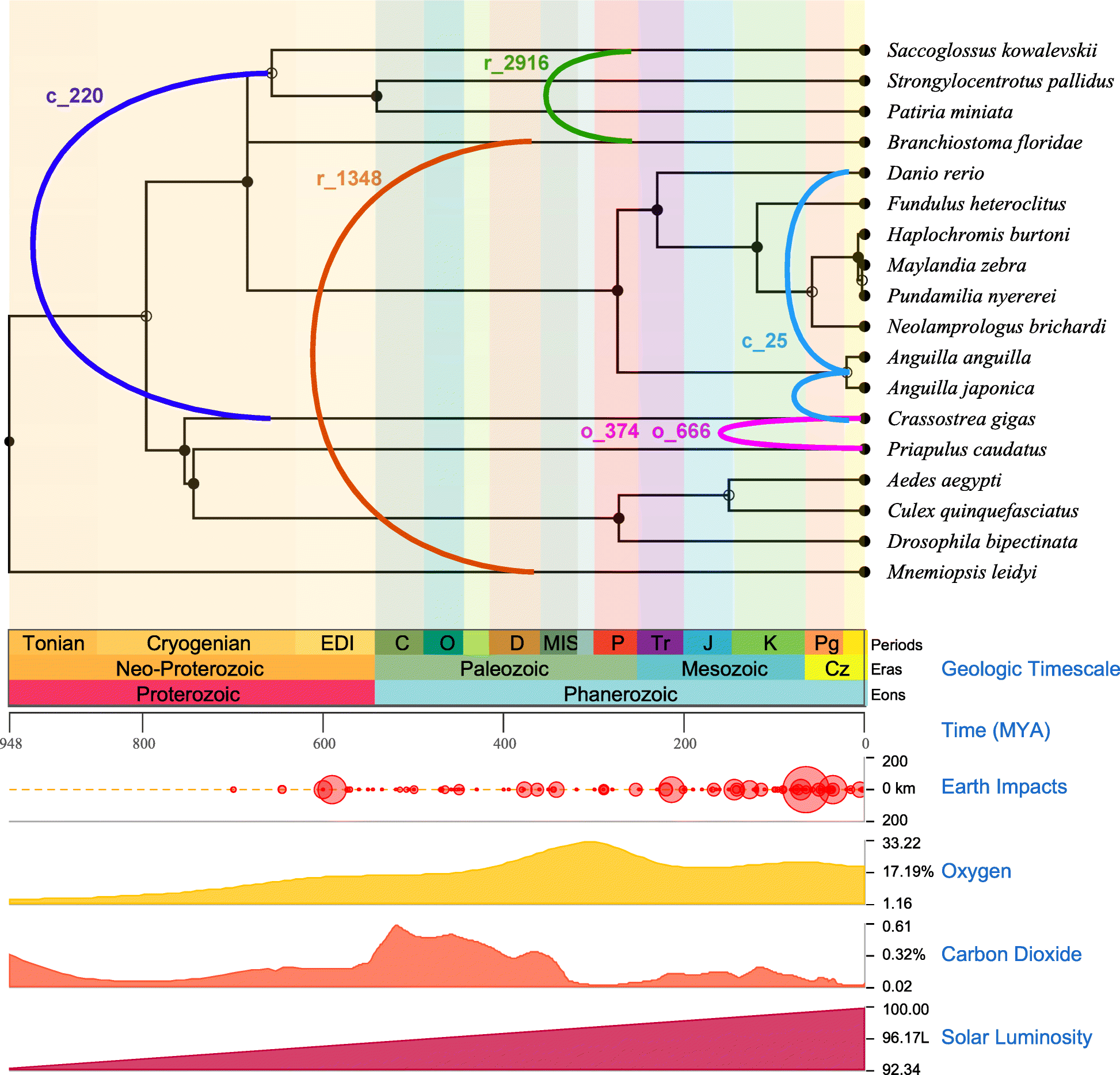This screenshot has height=1075, width=1120.
Task: Click the Cz era block
Action: [835, 668]
